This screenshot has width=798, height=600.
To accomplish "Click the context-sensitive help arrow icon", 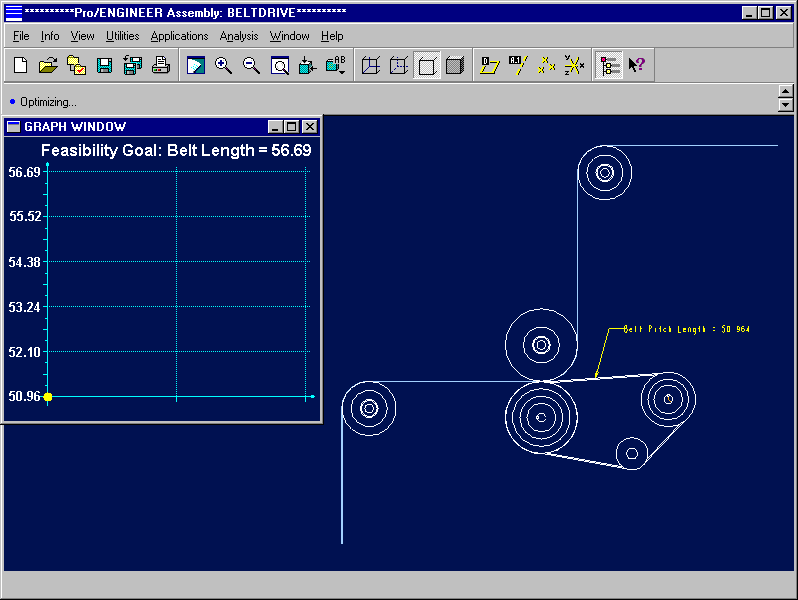I will (x=637, y=66).
